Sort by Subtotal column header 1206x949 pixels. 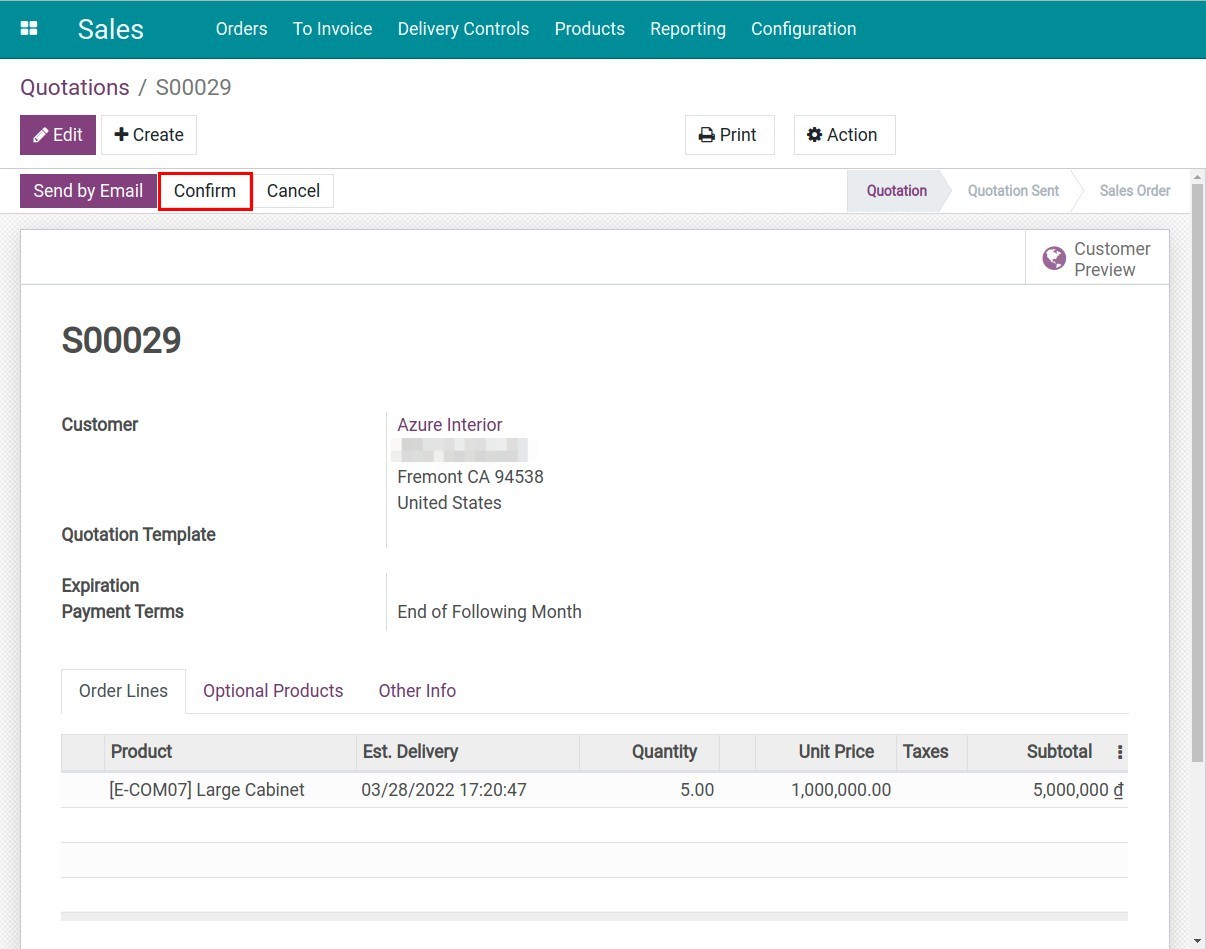coord(1039,752)
